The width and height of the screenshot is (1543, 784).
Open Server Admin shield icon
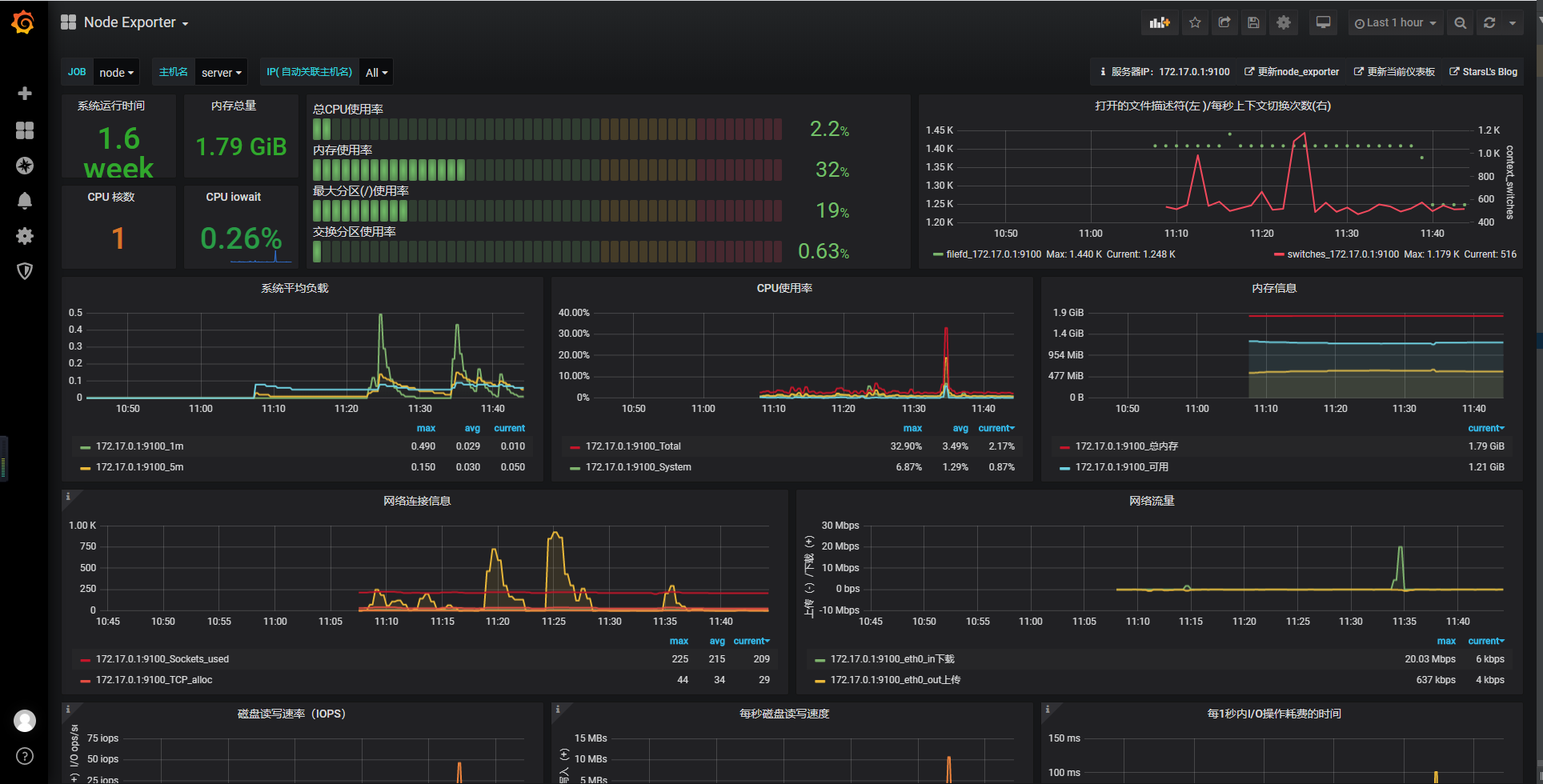(x=25, y=271)
